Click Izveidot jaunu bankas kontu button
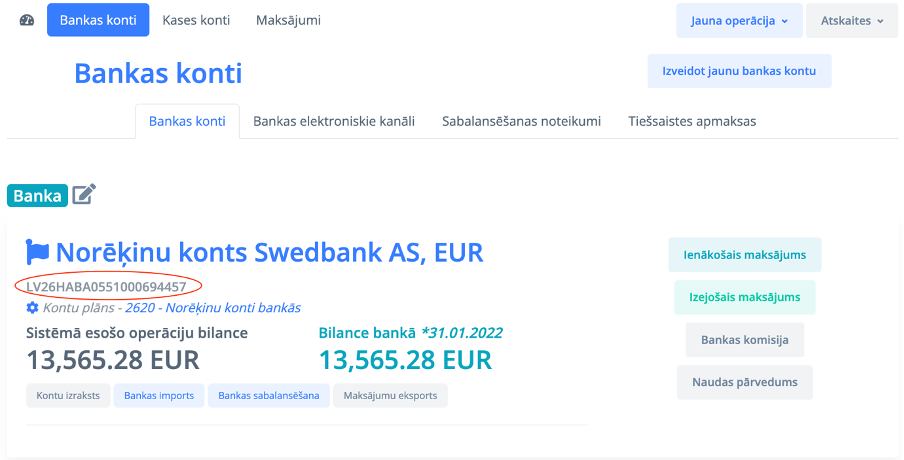 click(x=739, y=71)
